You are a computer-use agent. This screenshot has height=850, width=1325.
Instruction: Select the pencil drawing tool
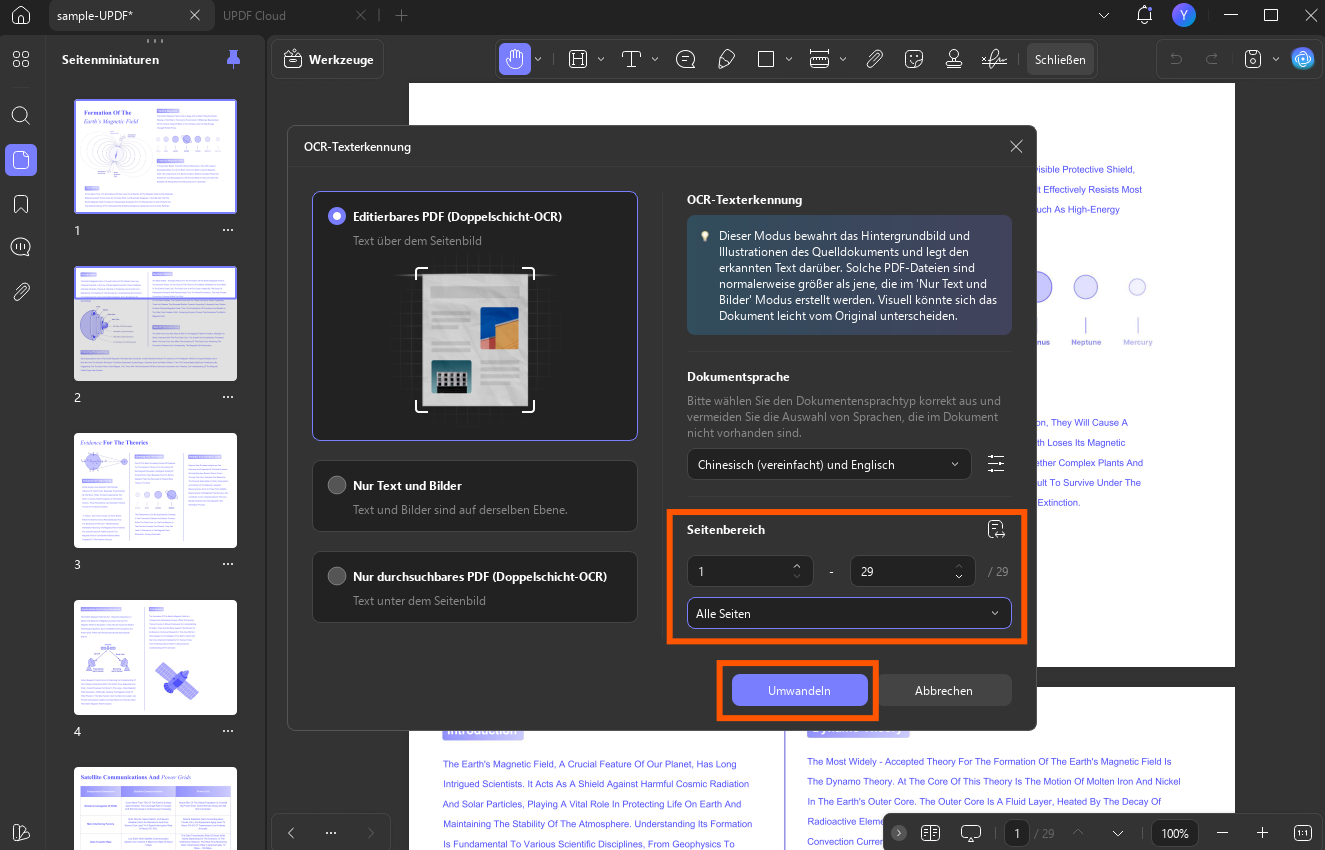click(727, 59)
